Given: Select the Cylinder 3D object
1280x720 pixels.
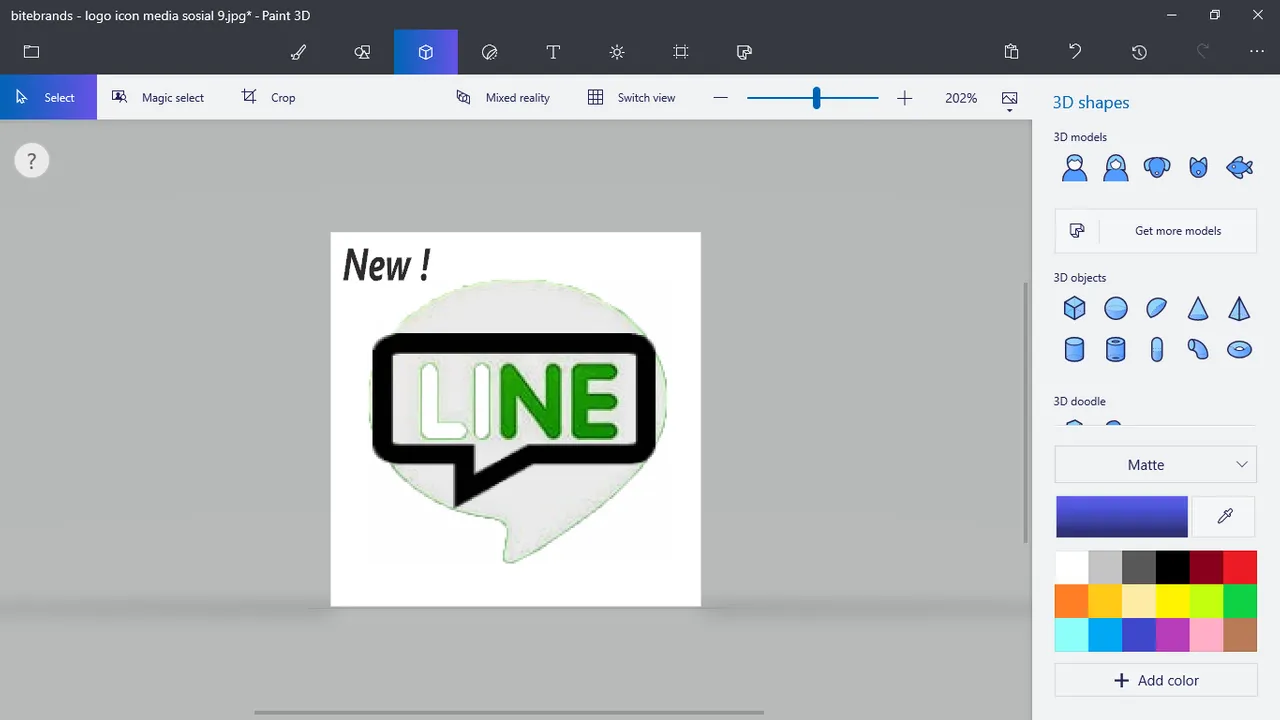Looking at the screenshot, I should pos(1074,349).
